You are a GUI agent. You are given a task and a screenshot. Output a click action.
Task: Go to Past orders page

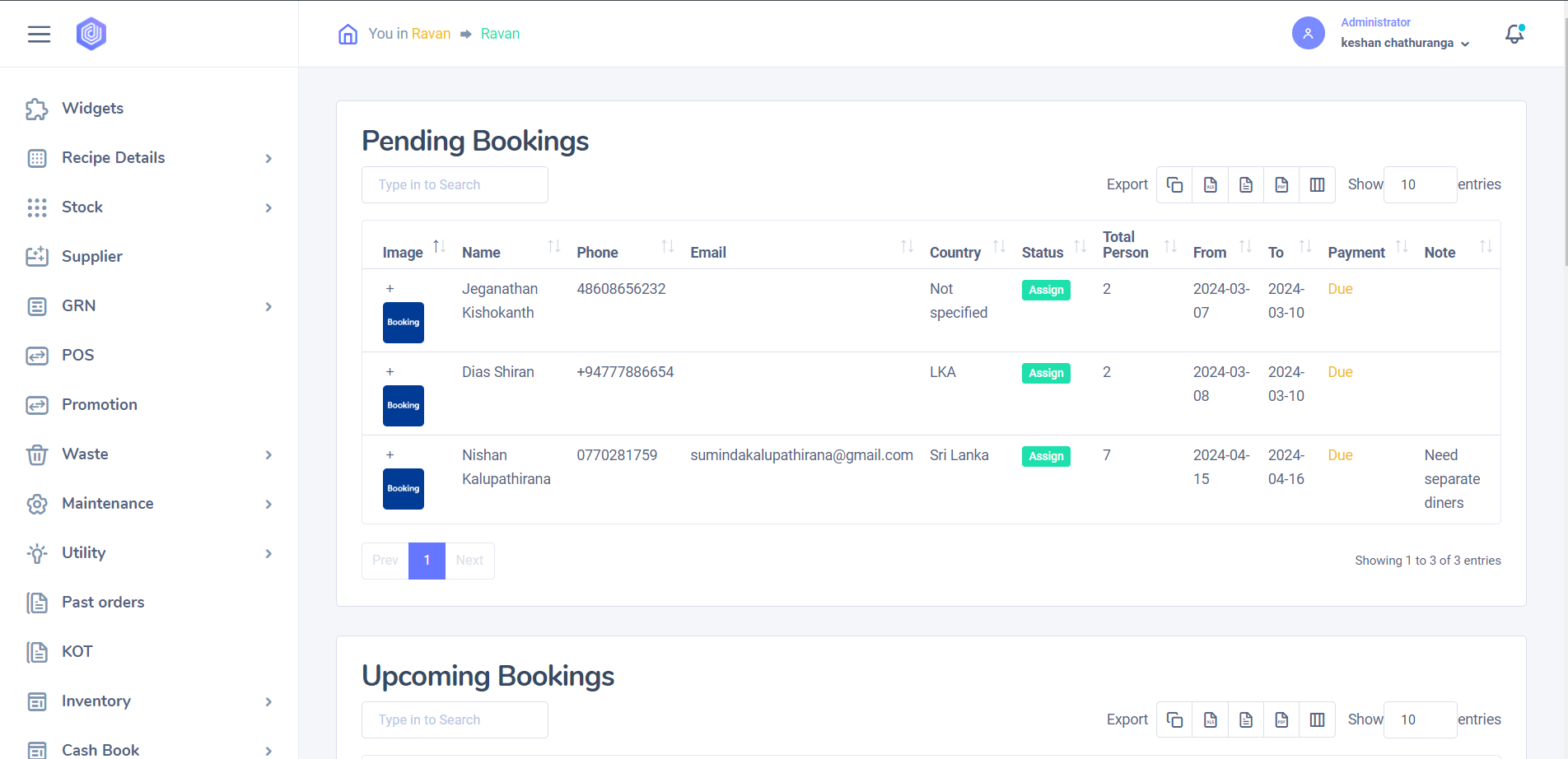103,603
